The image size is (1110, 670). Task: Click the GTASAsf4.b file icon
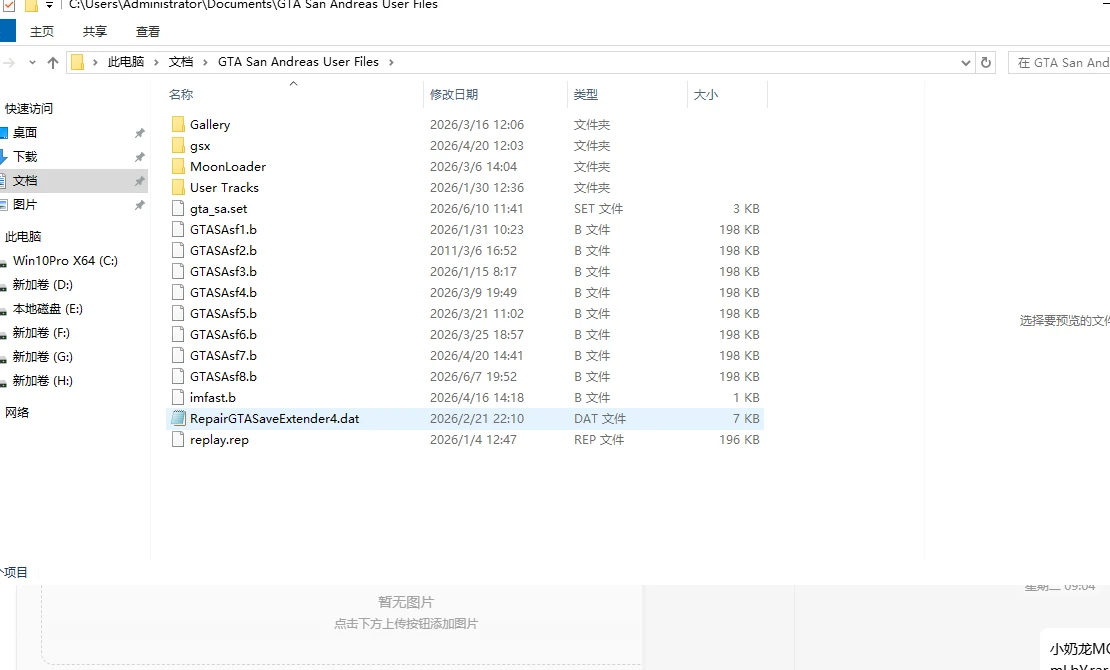[178, 293]
